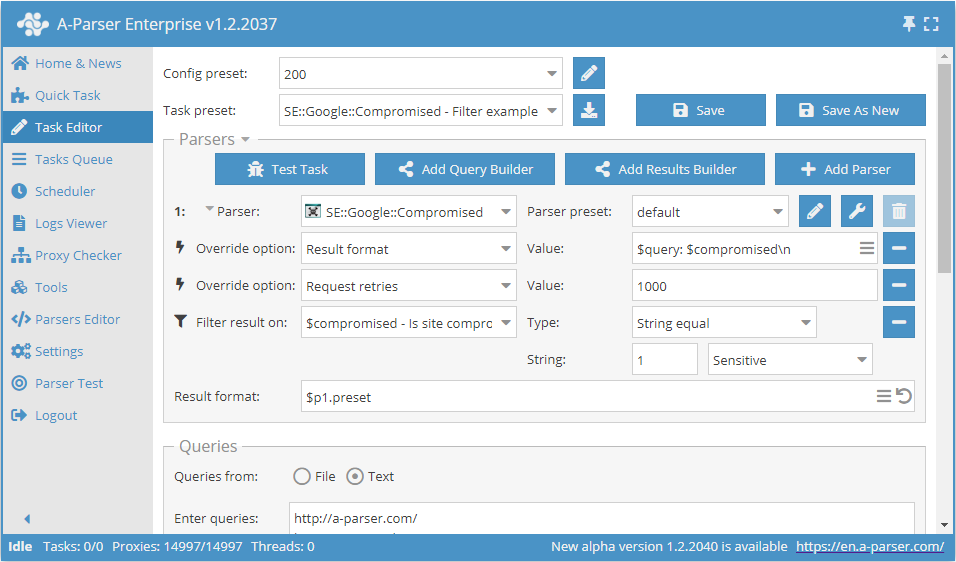Screen dimensions: 956x562
Task: Go to Scheduler in the sidebar
Action: 65,191
